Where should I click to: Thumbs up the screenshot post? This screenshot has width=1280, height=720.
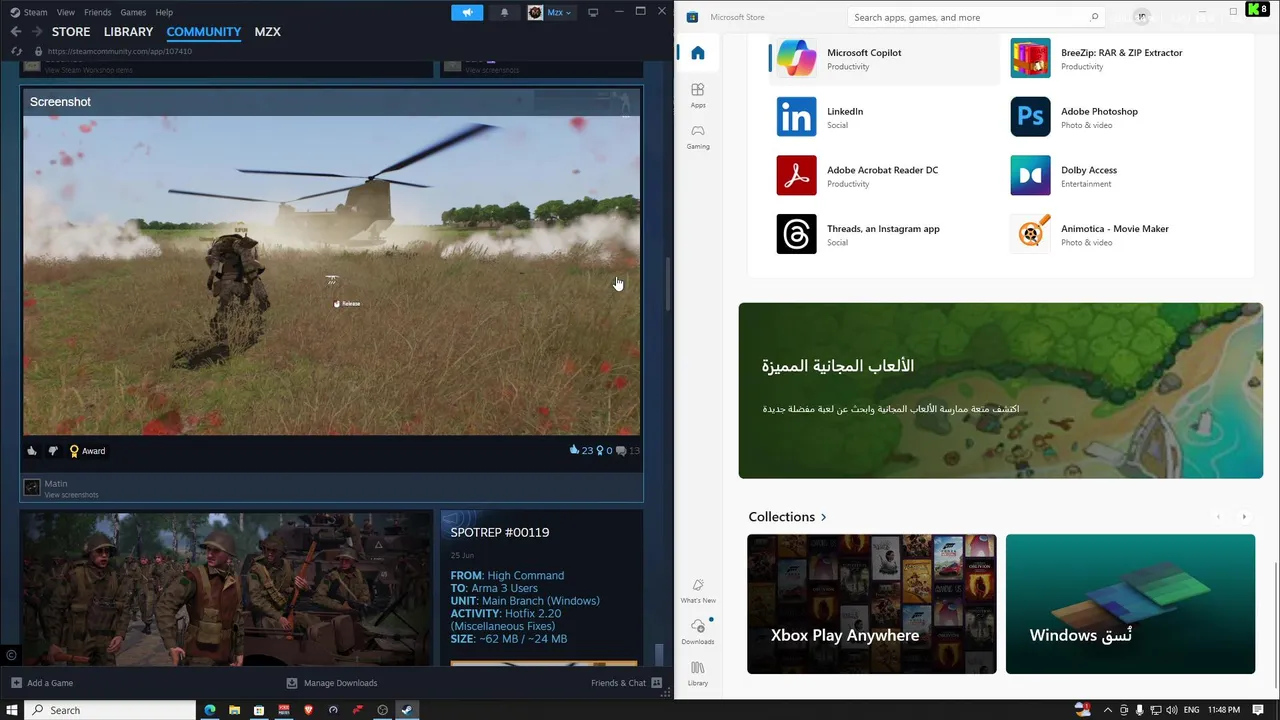coord(32,451)
